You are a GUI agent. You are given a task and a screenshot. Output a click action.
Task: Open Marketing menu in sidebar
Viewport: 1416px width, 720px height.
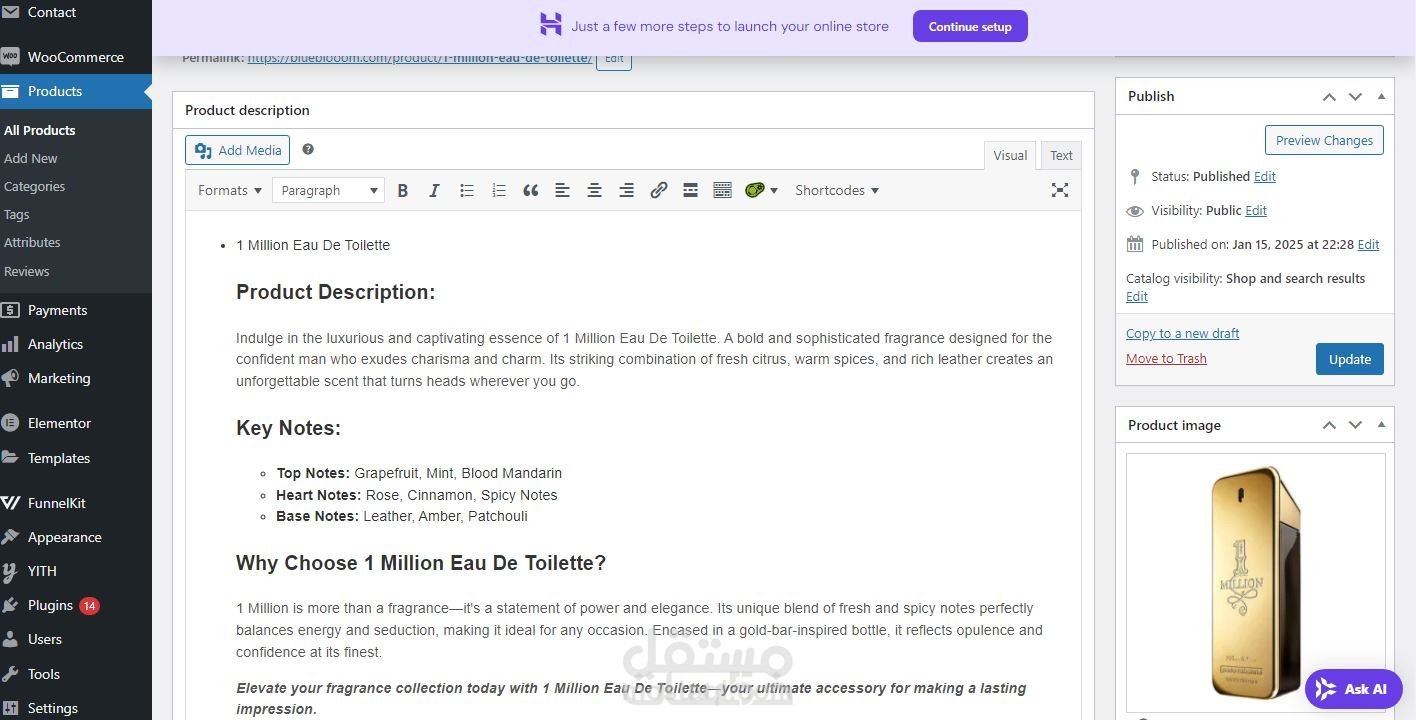click(76, 378)
